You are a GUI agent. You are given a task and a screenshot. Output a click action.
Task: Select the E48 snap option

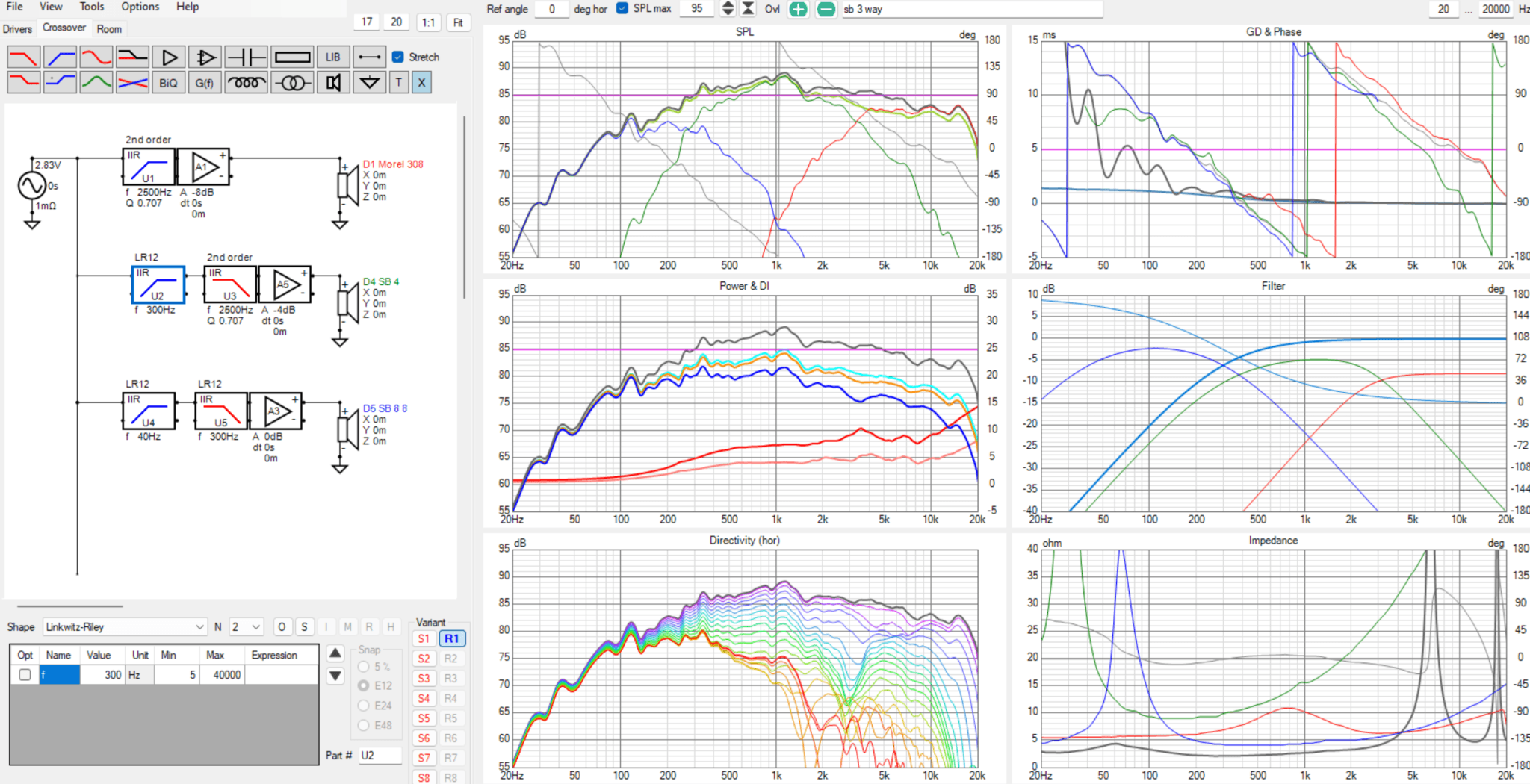point(363,725)
